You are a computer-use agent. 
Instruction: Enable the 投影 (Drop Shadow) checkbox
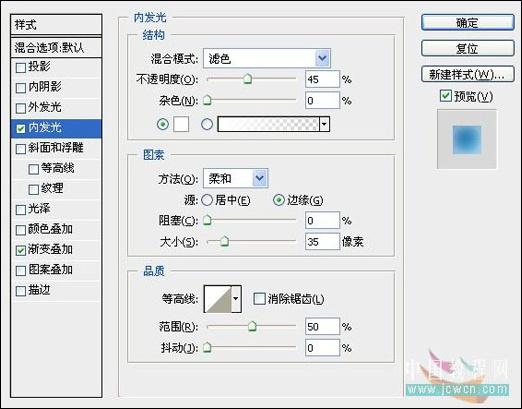point(21,68)
